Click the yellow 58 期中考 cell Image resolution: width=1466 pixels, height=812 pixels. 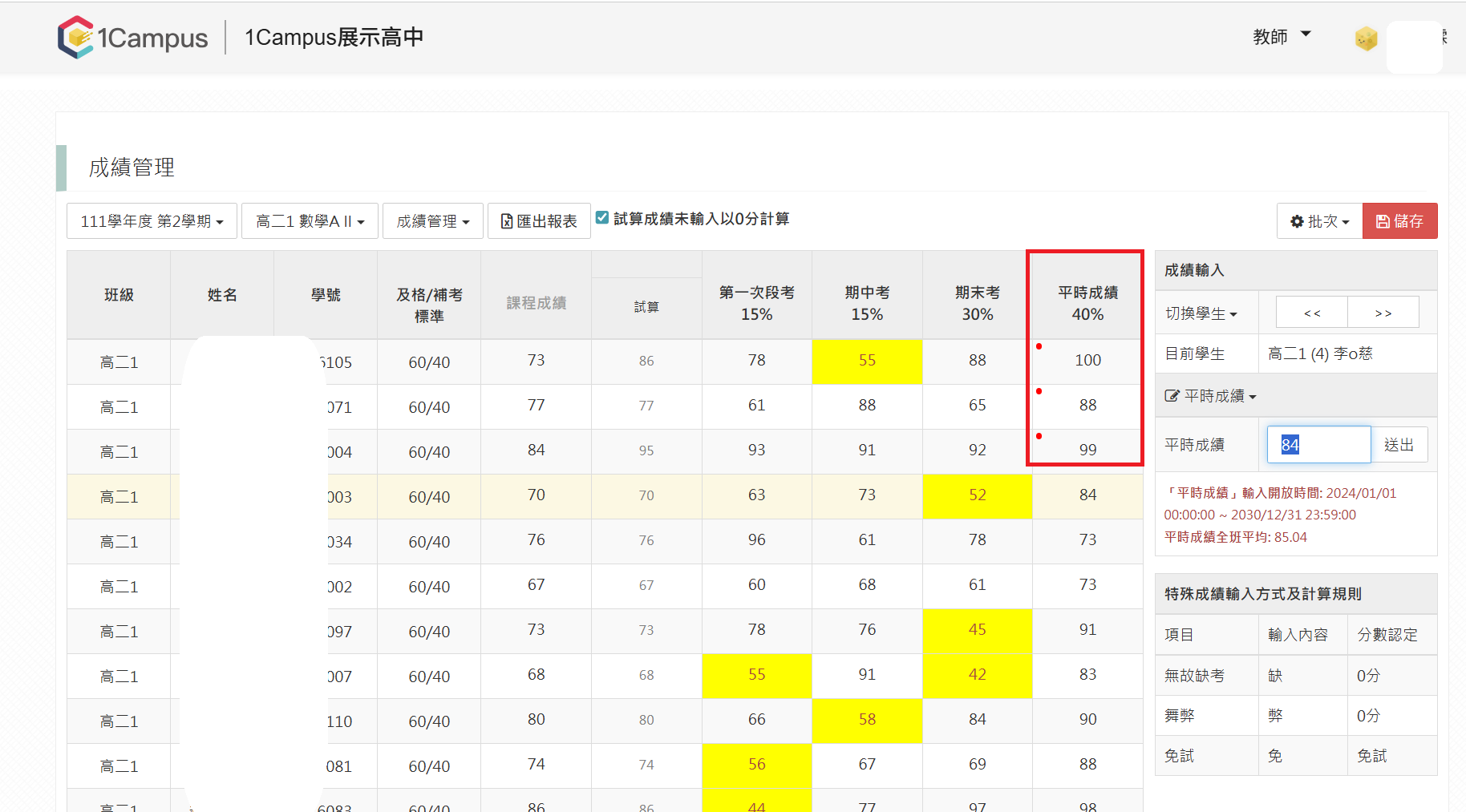867,720
